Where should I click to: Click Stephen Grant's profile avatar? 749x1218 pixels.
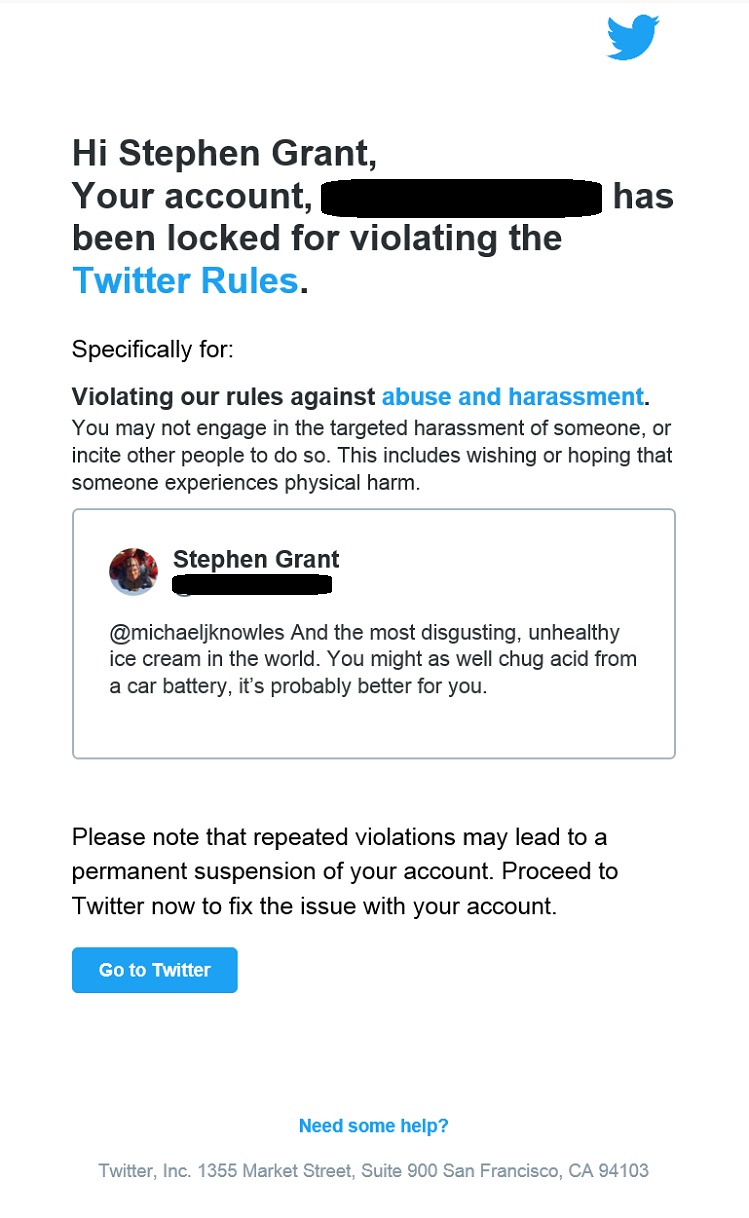(x=133, y=572)
